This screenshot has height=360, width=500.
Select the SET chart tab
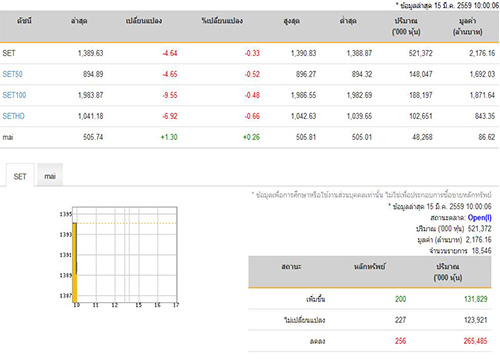[20, 176]
